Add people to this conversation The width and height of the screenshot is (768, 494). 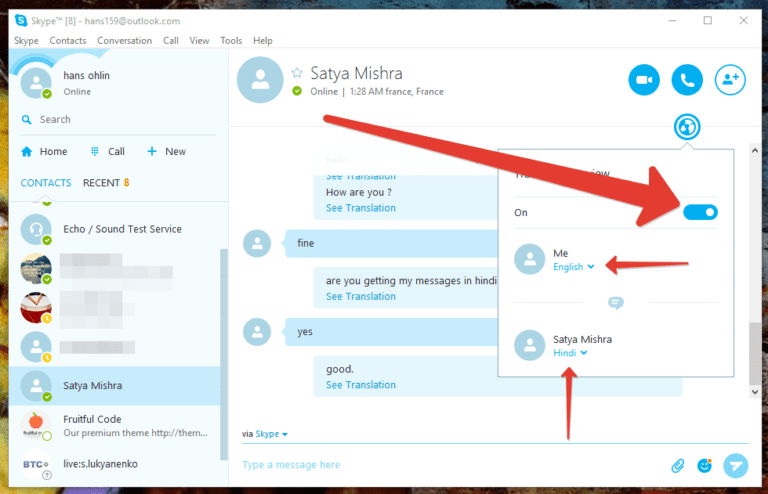tap(730, 79)
